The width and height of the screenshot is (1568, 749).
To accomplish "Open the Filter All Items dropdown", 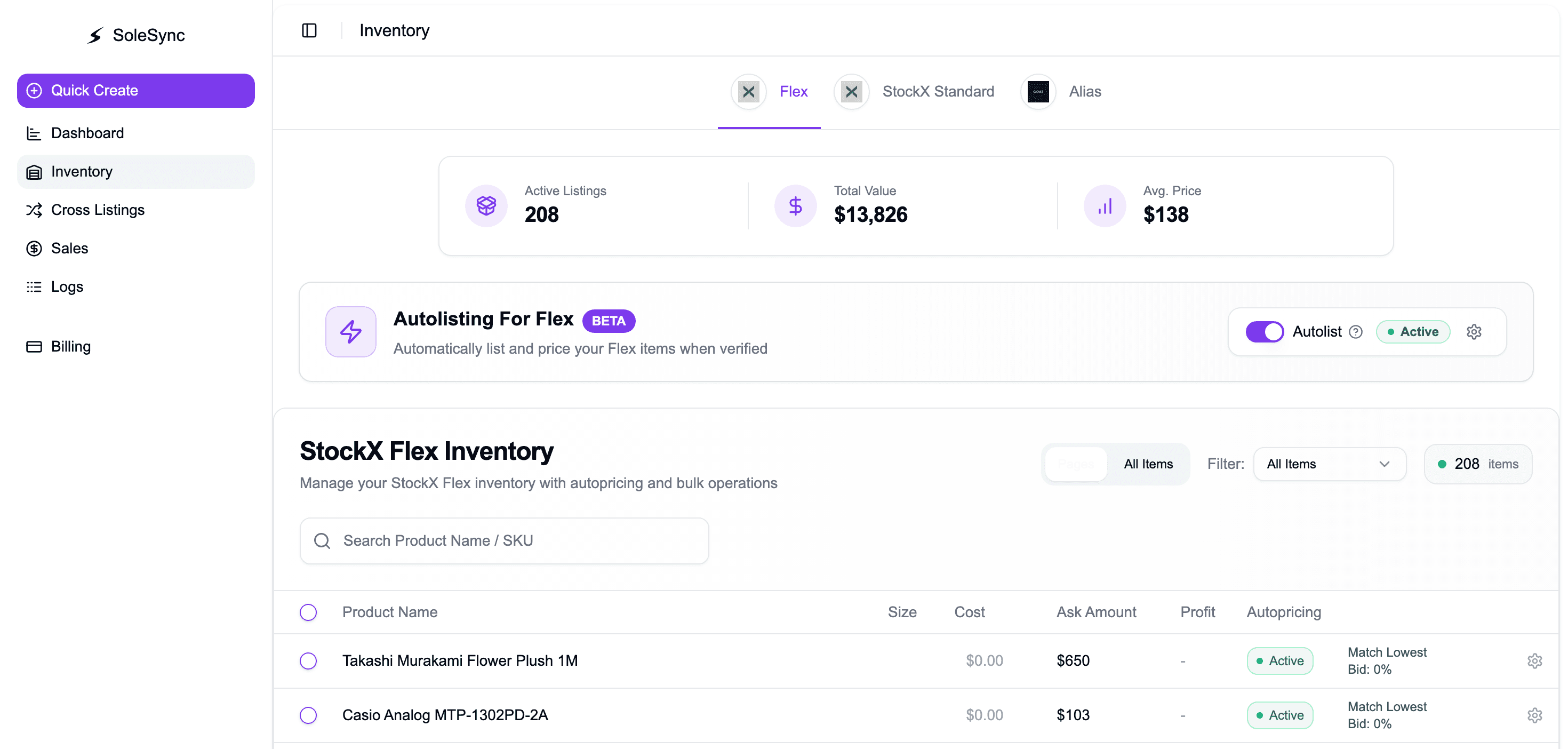I will pos(1330,464).
